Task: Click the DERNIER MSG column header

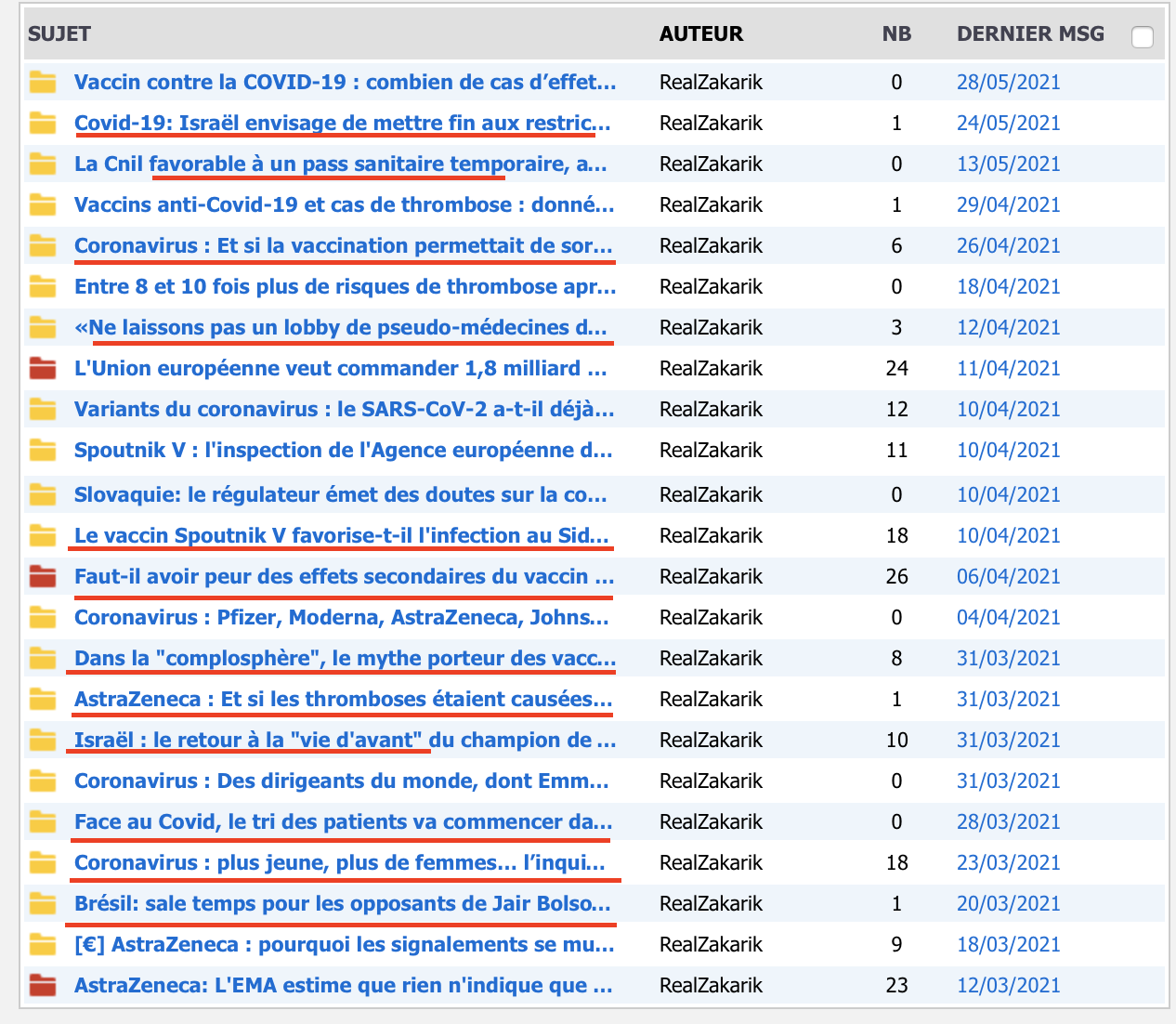Action: (1030, 34)
